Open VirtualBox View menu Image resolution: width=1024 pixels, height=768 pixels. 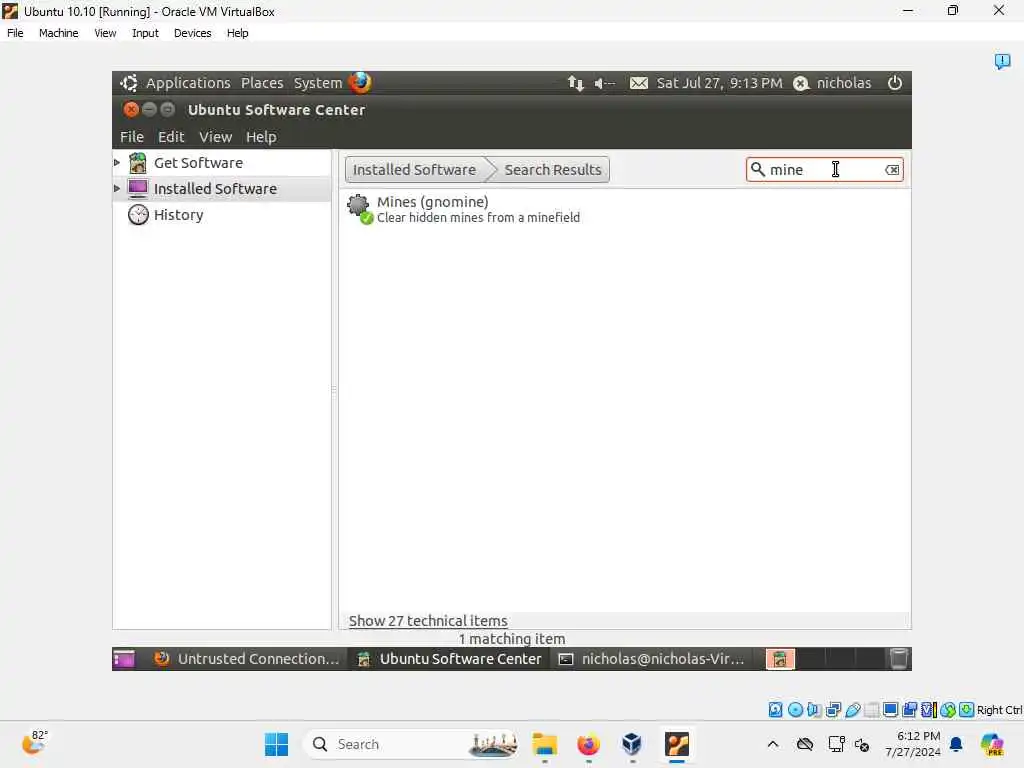[x=105, y=33]
